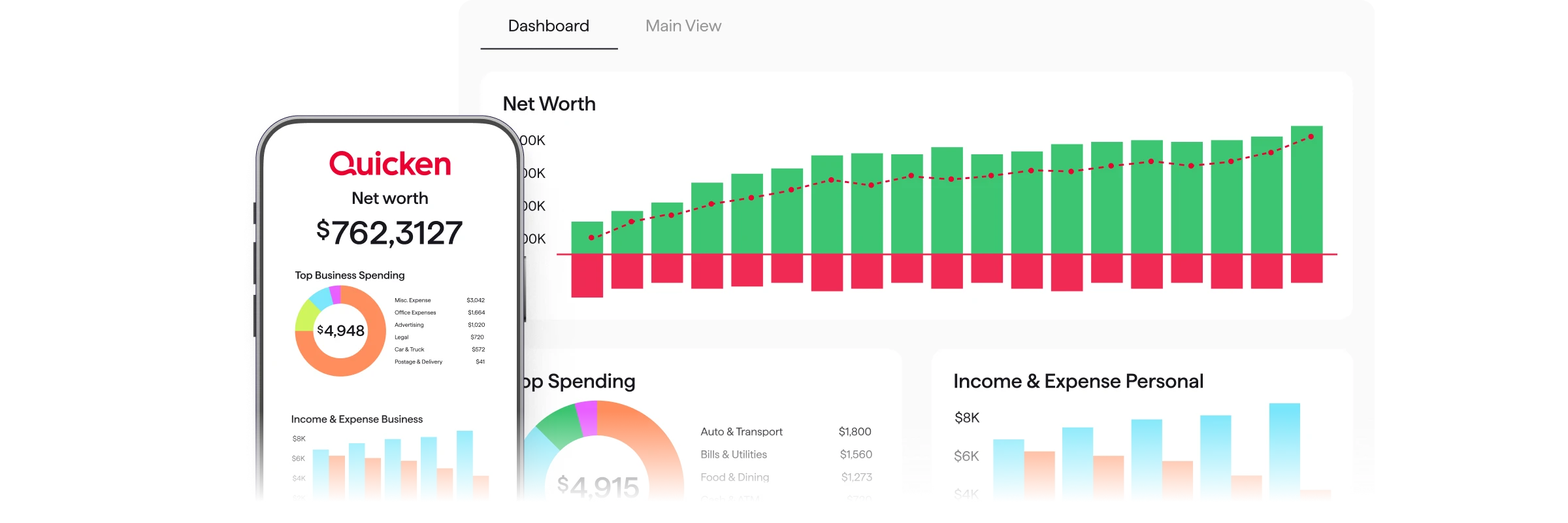
Task: Select the $8K label in the Personal chart
Action: tap(967, 418)
